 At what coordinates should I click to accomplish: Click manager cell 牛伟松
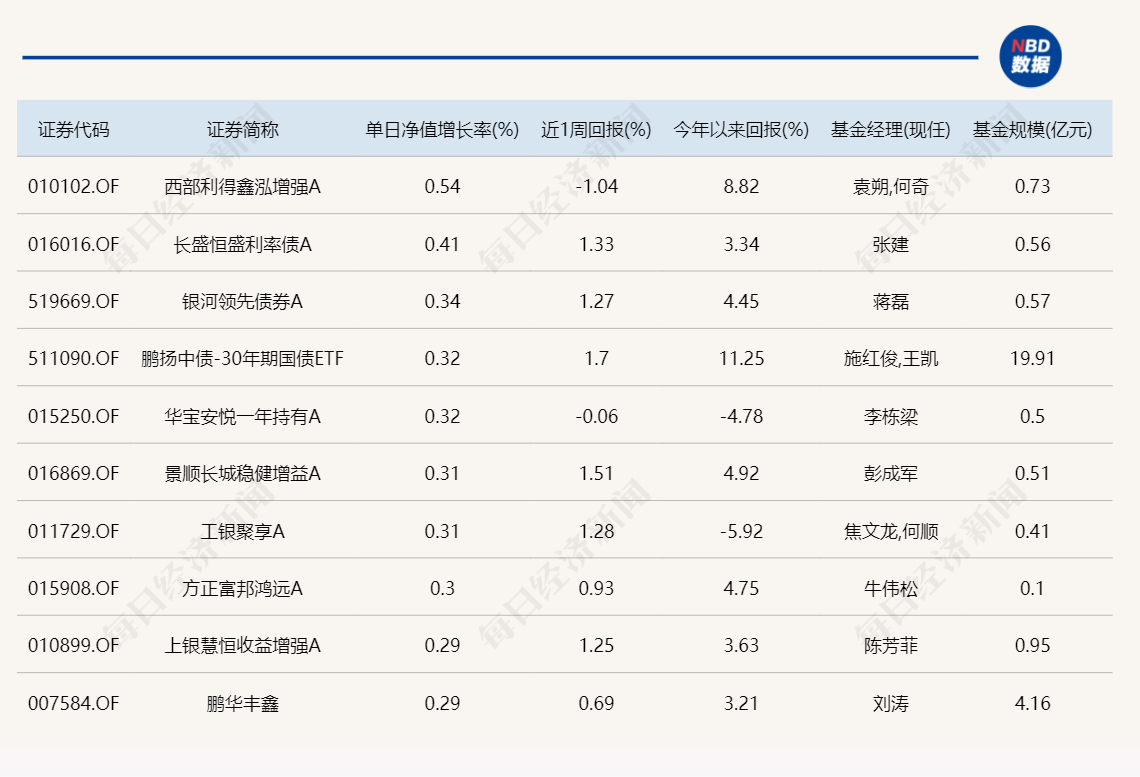click(891, 588)
